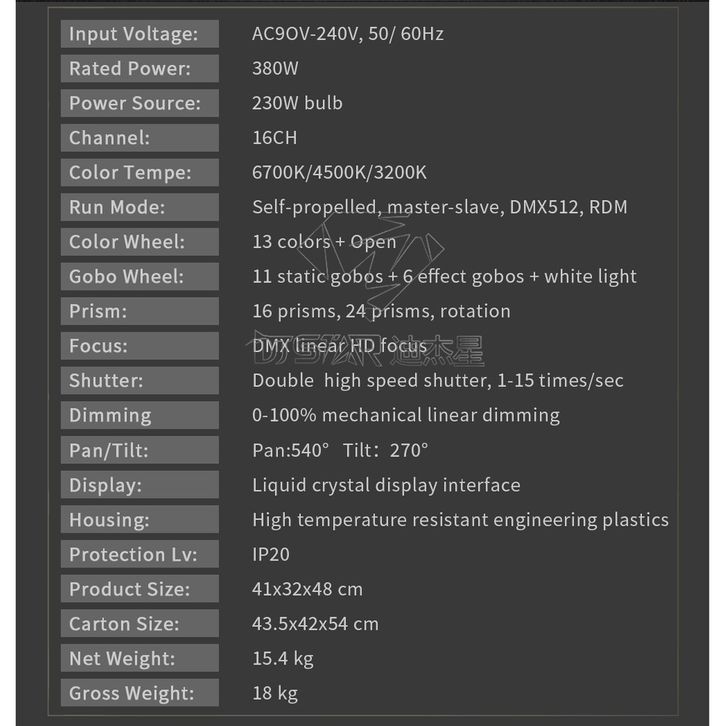Click the 6700K/4500K/3200K color temperature text

point(339,172)
